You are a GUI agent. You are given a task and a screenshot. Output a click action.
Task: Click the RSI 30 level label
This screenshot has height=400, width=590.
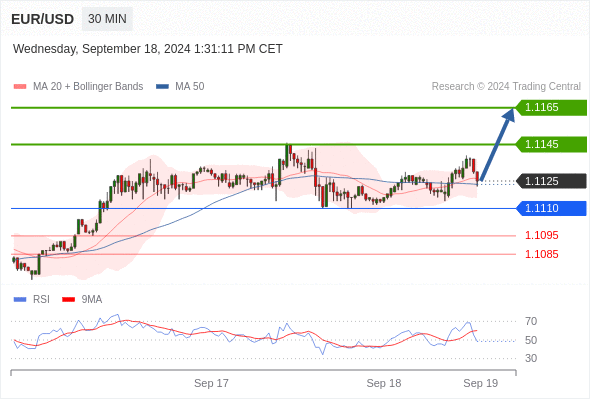531,358
